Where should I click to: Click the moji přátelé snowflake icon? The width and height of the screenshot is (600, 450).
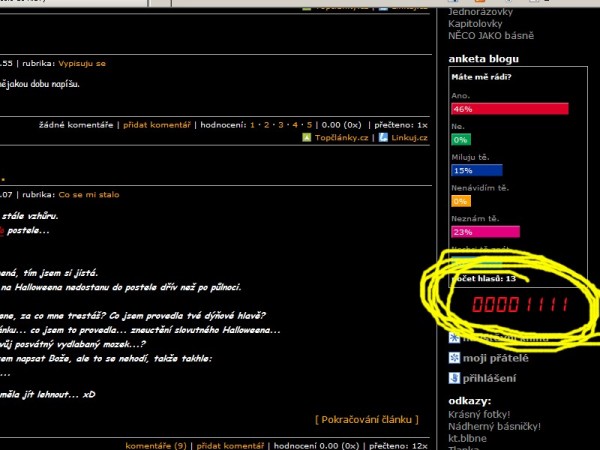(x=454, y=358)
